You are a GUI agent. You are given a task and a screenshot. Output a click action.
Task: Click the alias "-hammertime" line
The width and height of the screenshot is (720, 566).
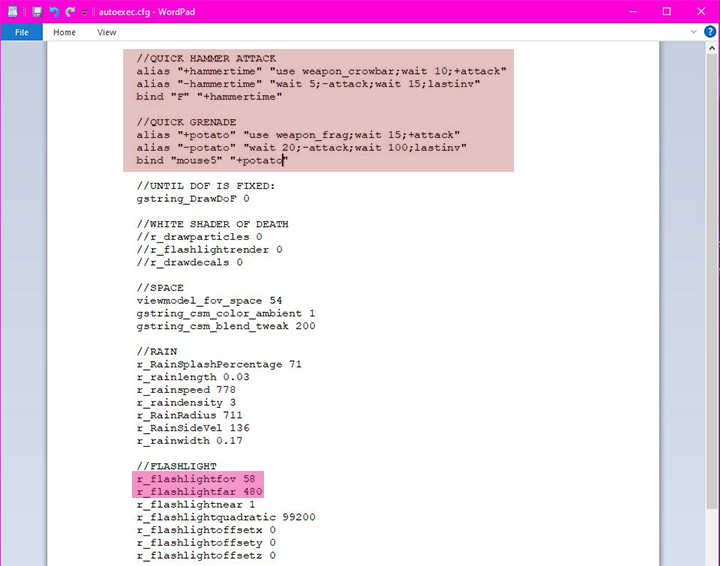pyautogui.click(x=308, y=84)
